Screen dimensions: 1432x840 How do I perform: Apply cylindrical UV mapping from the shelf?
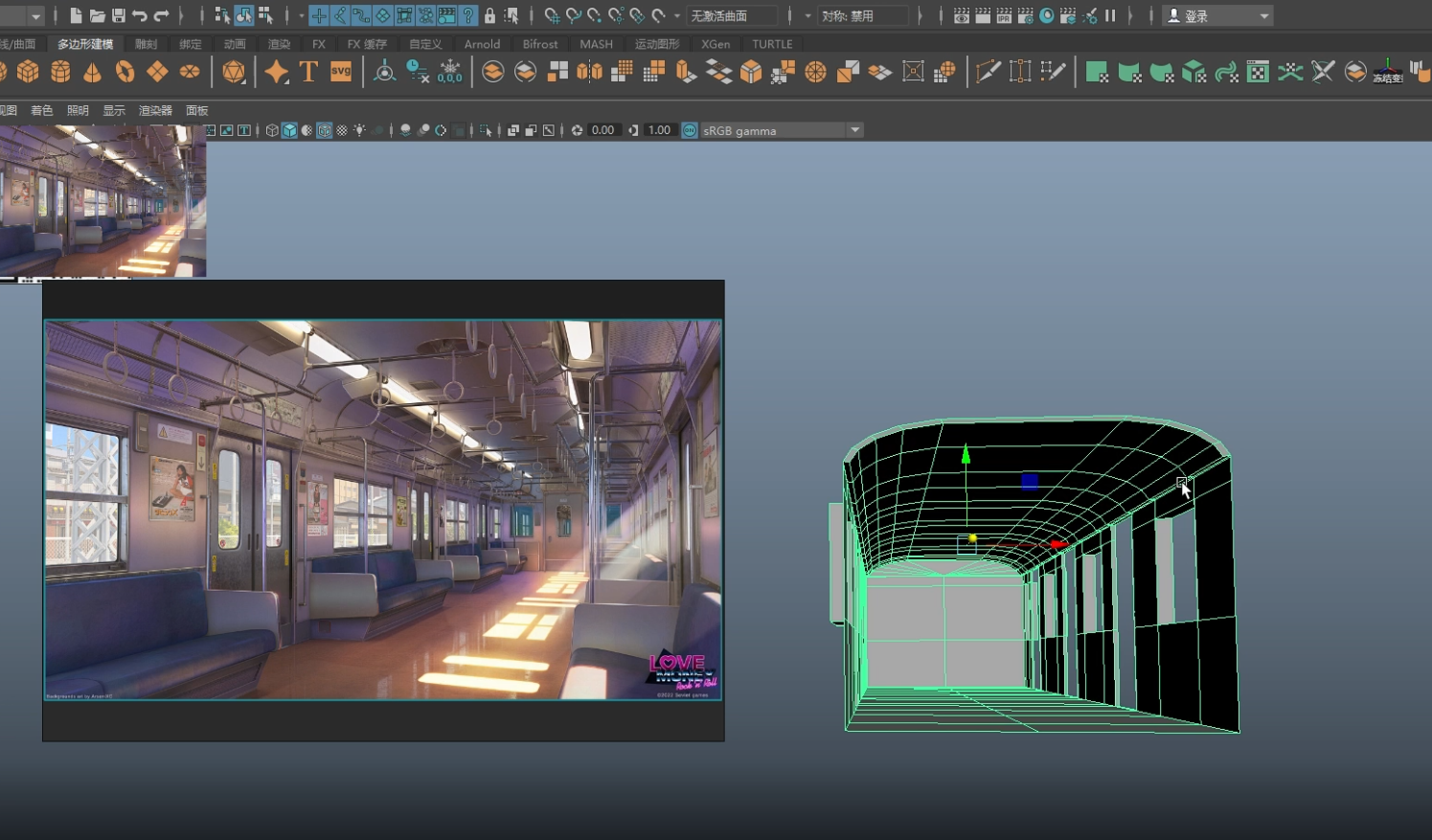[1129, 72]
